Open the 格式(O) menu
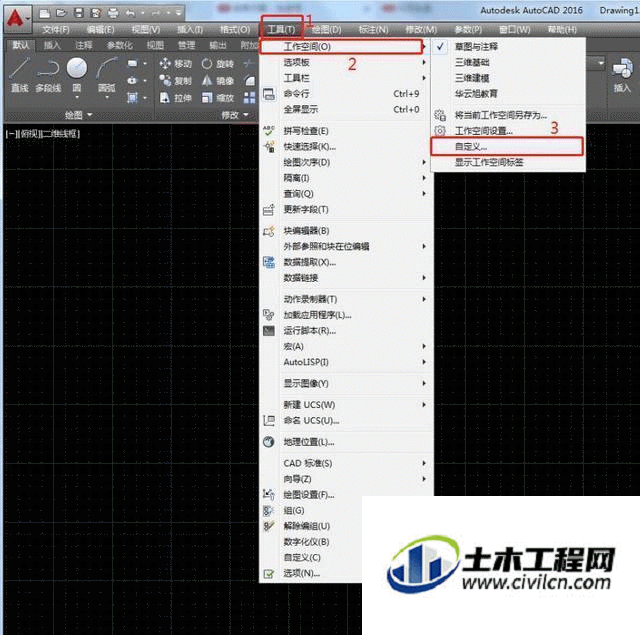The height and width of the screenshot is (635, 640). point(235,29)
